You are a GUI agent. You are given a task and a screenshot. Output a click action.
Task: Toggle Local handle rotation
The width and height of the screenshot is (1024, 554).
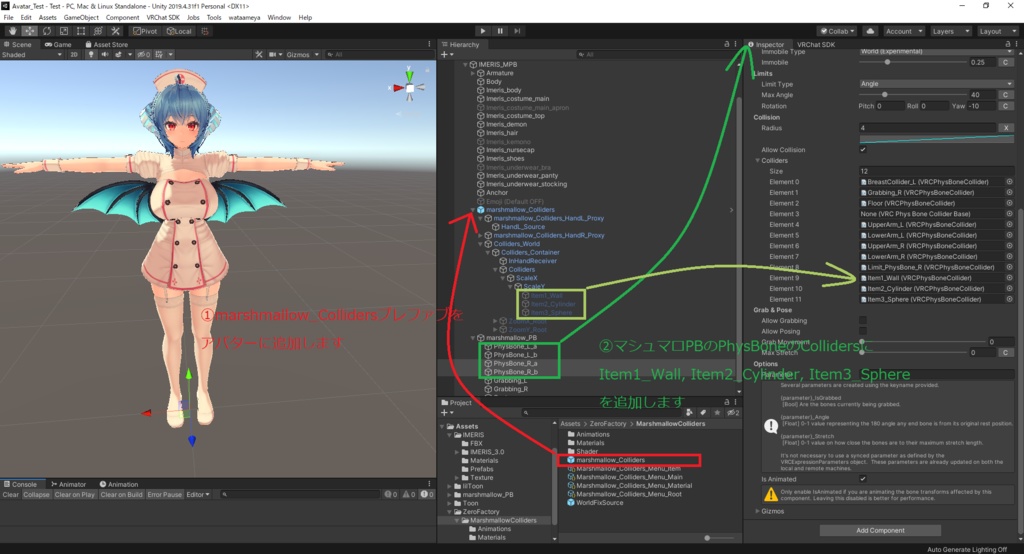179,31
